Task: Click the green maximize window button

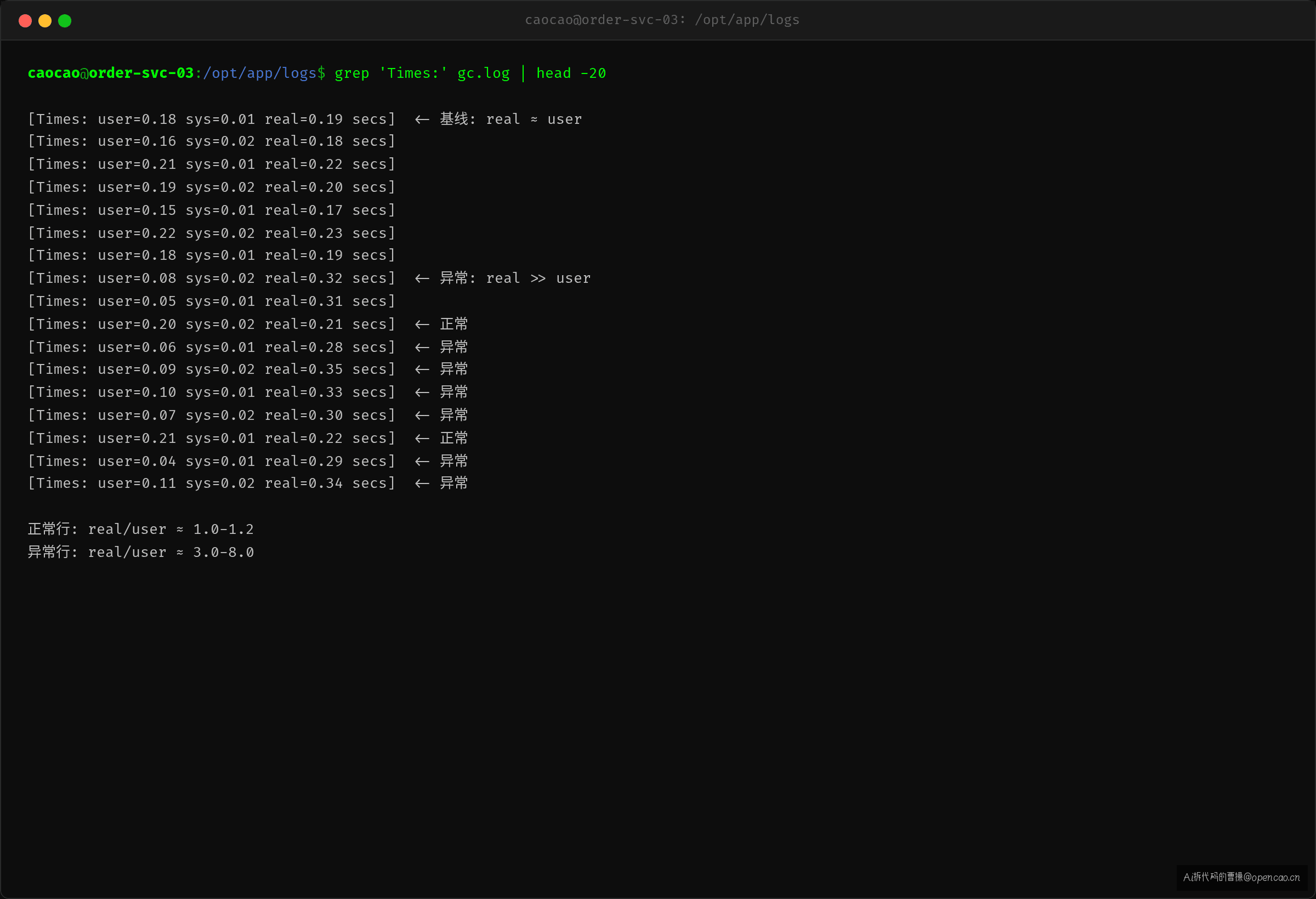Action: click(65, 21)
